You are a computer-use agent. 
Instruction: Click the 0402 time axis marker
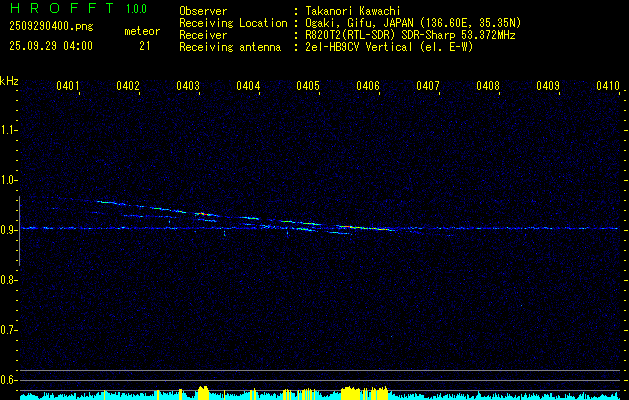[x=128, y=86]
